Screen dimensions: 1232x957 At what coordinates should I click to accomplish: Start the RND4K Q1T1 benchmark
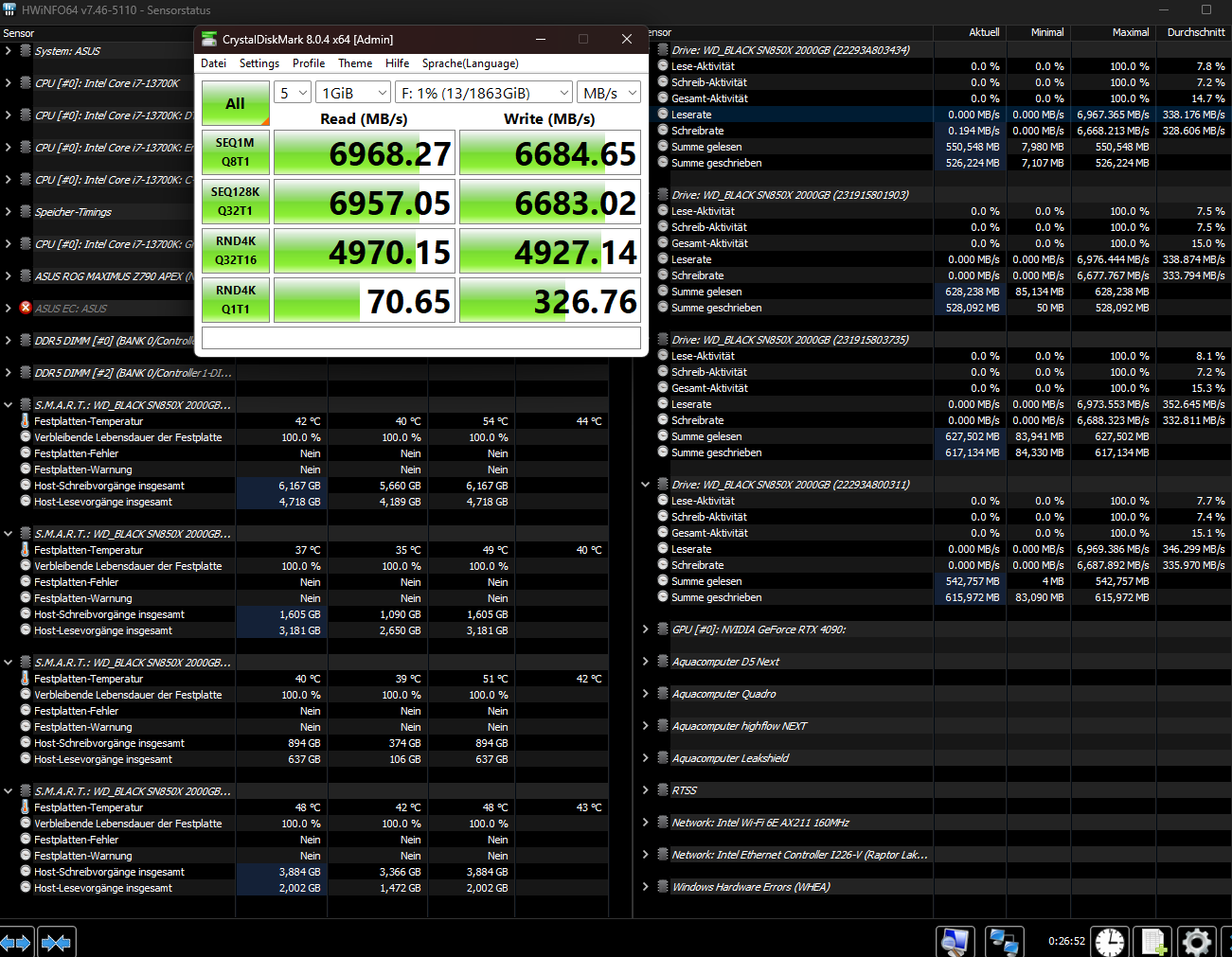[236, 300]
